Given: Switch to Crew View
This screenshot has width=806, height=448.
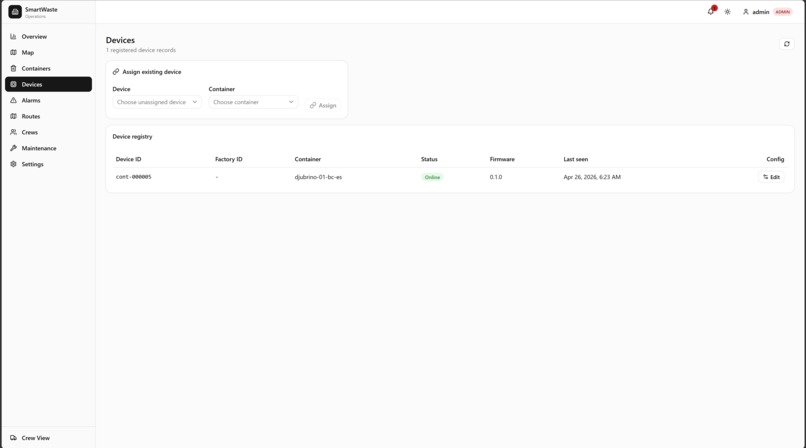Looking at the screenshot, I should pyautogui.click(x=48, y=438).
